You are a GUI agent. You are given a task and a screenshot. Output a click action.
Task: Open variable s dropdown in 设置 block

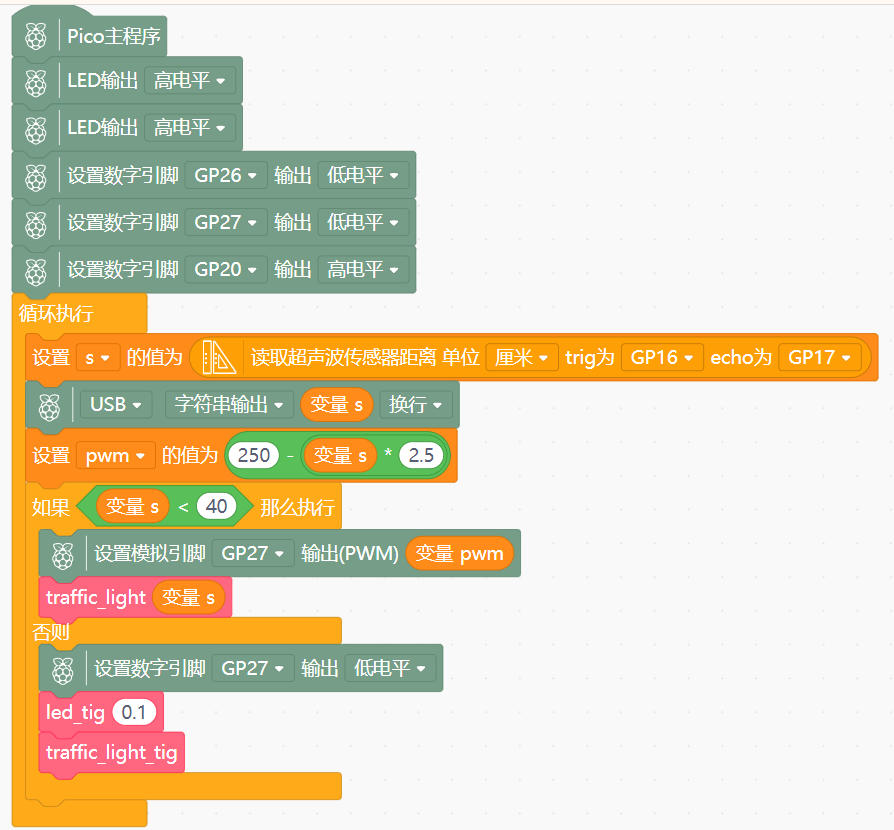click(x=98, y=358)
